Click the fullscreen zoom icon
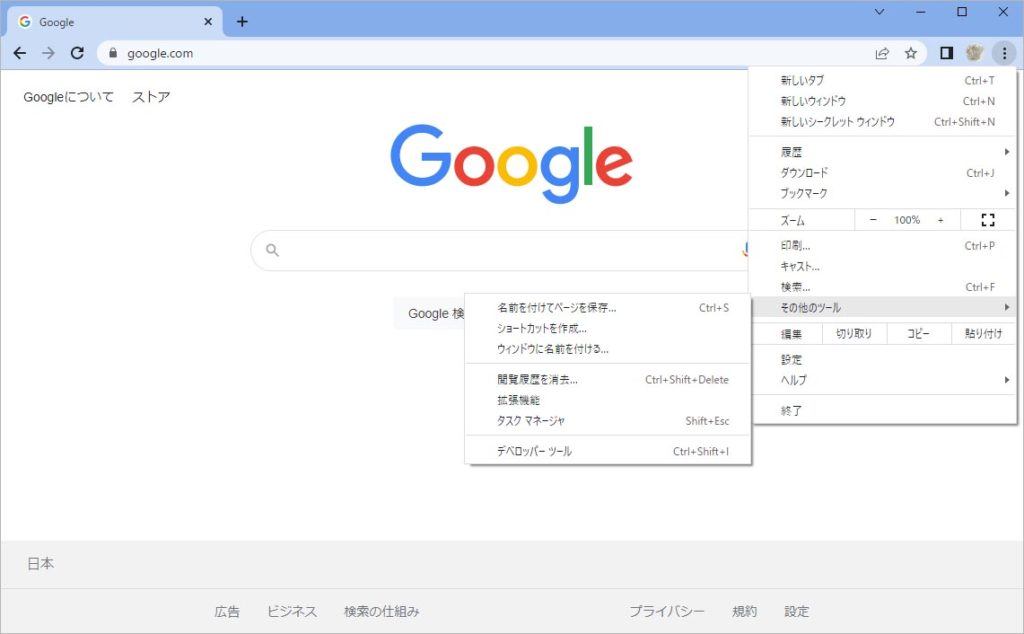The height and width of the screenshot is (634, 1024). pyautogui.click(x=988, y=220)
